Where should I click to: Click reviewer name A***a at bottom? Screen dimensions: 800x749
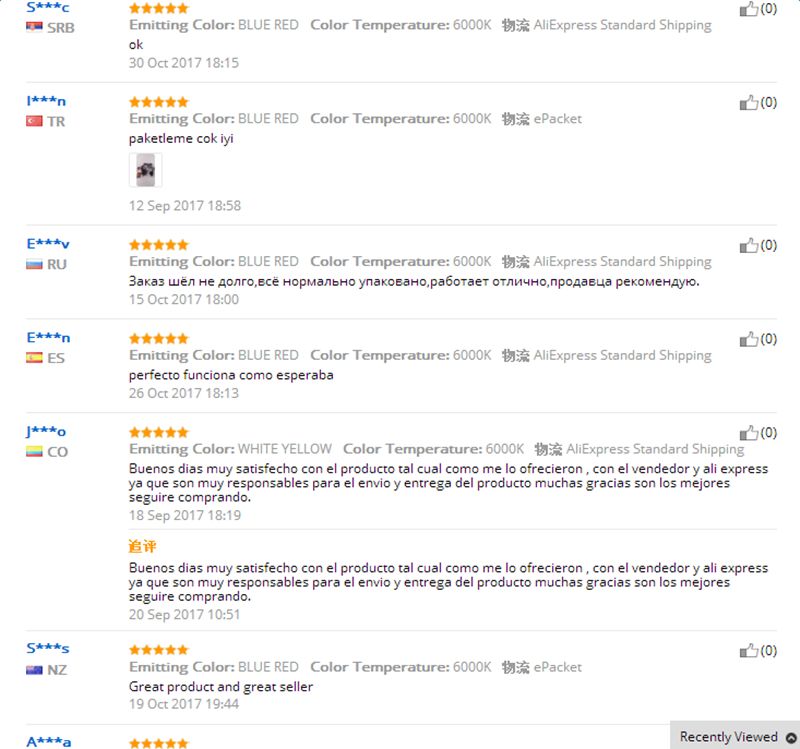pos(48,742)
